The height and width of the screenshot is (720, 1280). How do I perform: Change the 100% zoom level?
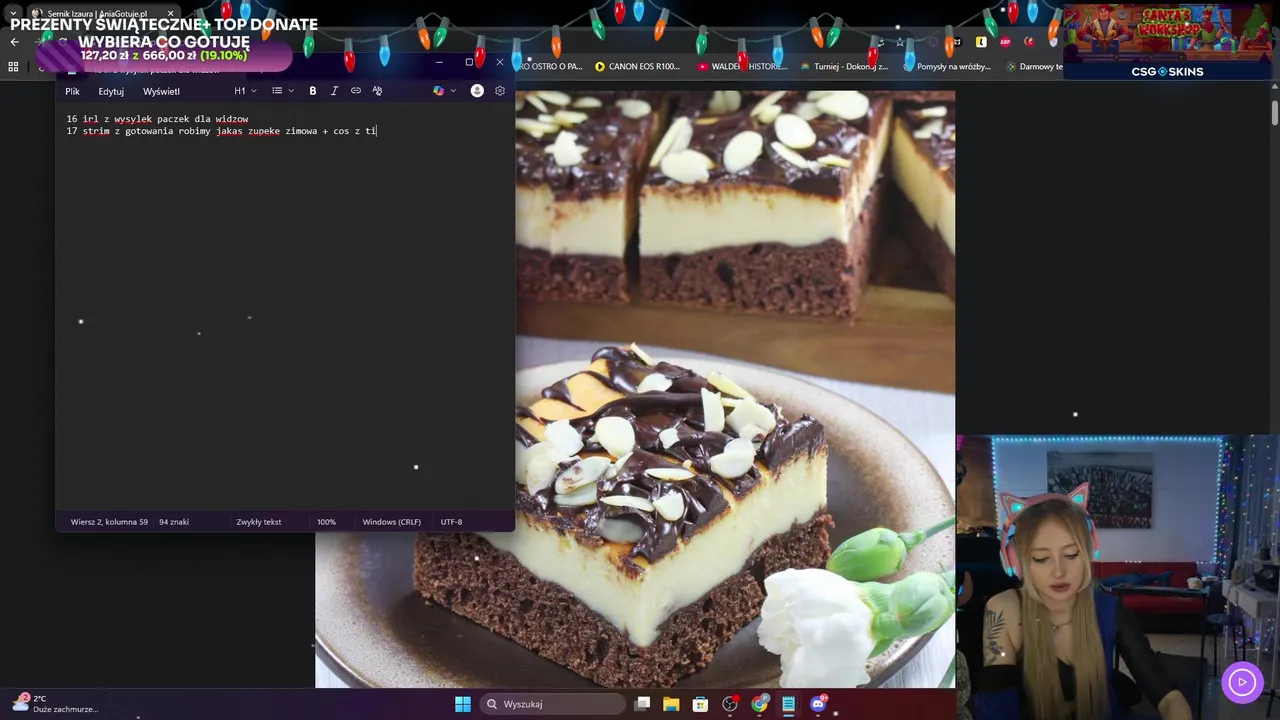click(x=326, y=522)
